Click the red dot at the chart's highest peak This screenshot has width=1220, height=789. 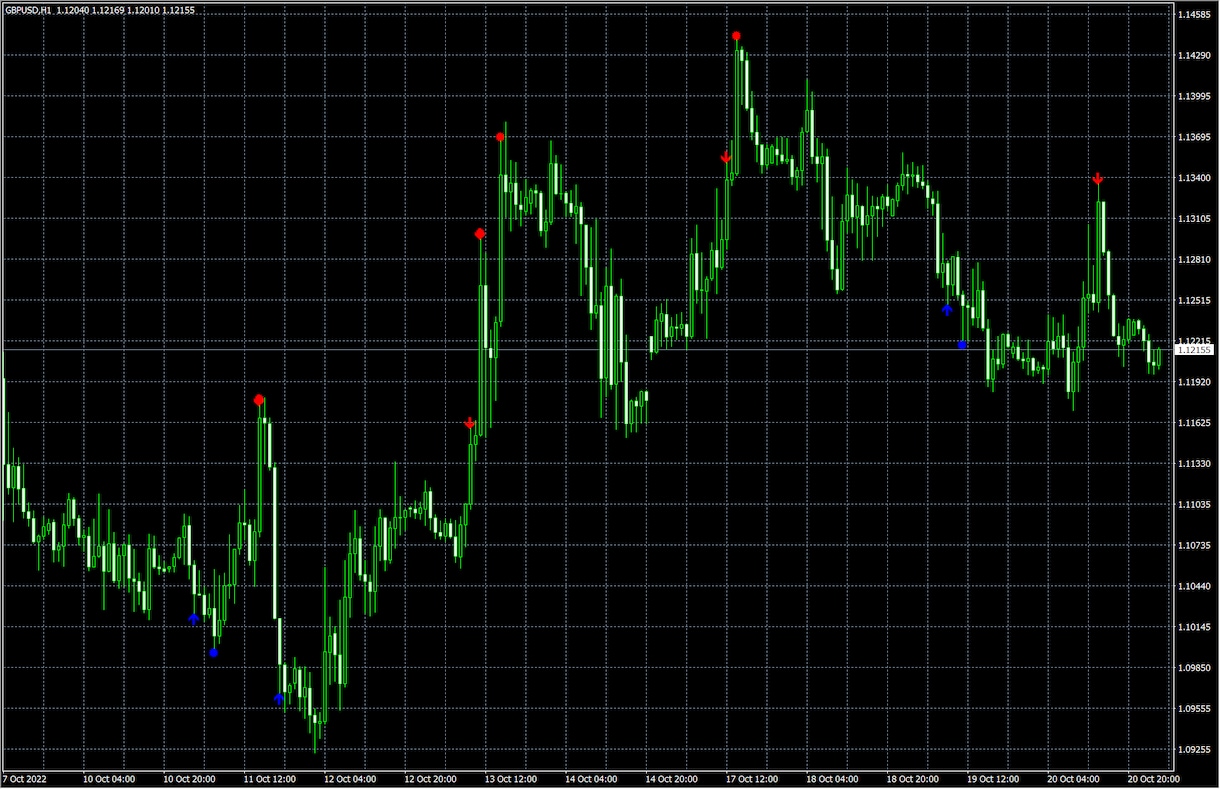coord(736,36)
